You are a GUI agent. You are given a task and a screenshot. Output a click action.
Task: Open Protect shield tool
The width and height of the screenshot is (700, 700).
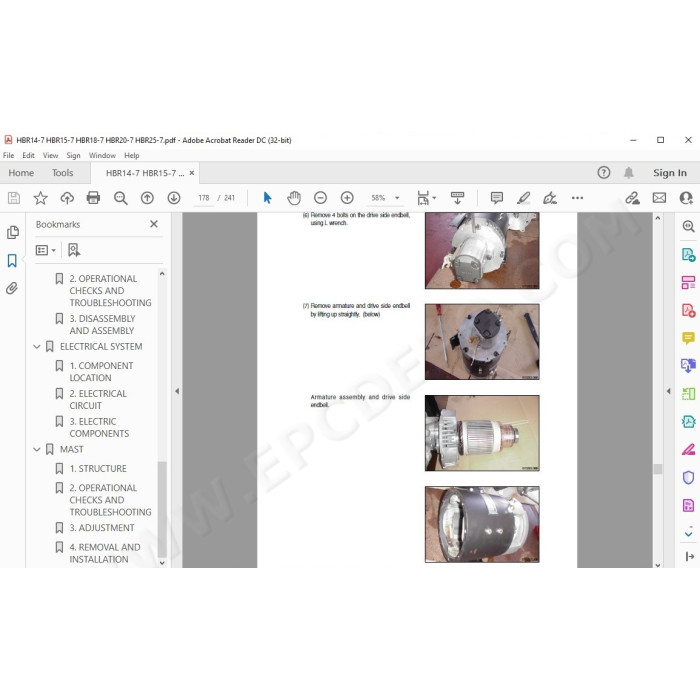(x=688, y=477)
